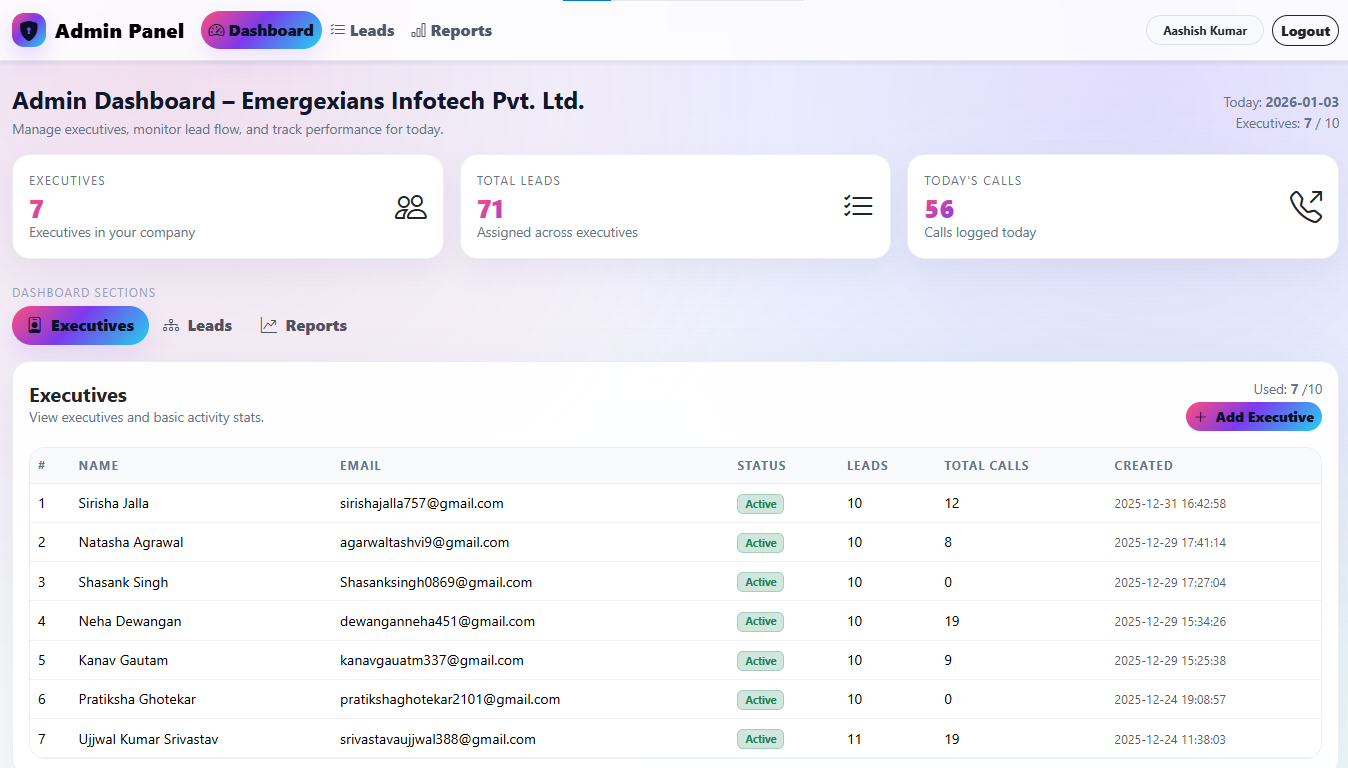Viewport: 1348px width, 768px height.
Task: Click the trend-line icon beside Reports section tab
Action: click(x=267, y=324)
